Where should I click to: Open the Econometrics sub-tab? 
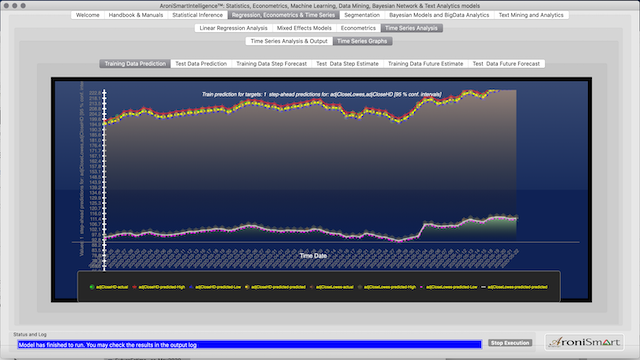pyautogui.click(x=358, y=28)
